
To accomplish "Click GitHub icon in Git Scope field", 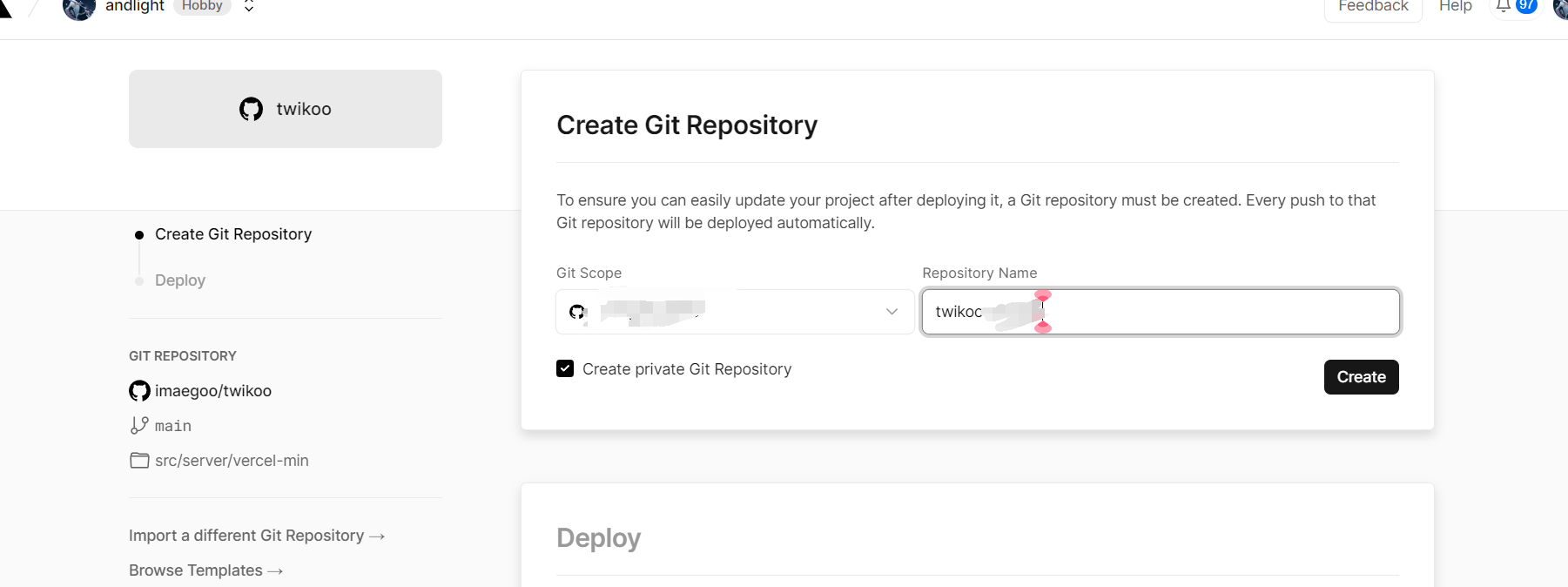I will coord(576,312).
